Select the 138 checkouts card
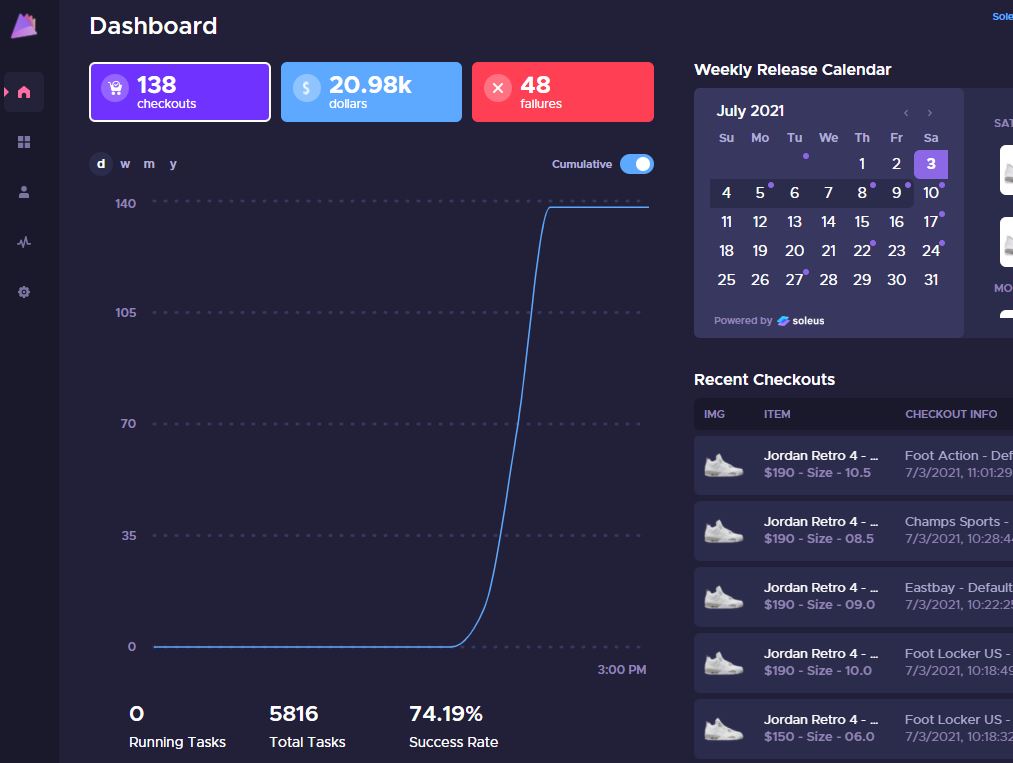 click(180, 92)
